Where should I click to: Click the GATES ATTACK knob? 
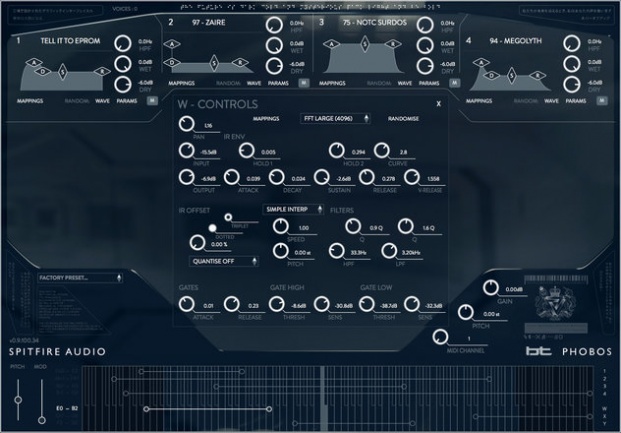point(186,304)
